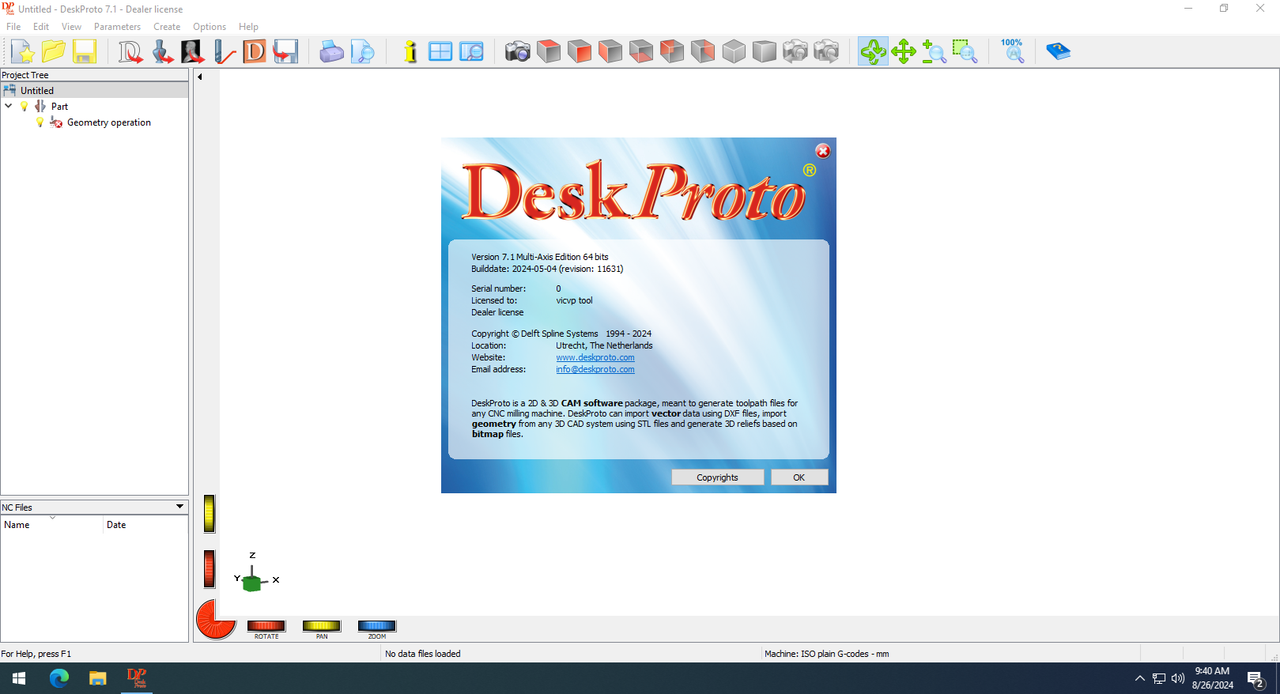Viewport: 1280px width, 694px height.
Task: Open print preview magnifier page icon
Action: pos(362,51)
